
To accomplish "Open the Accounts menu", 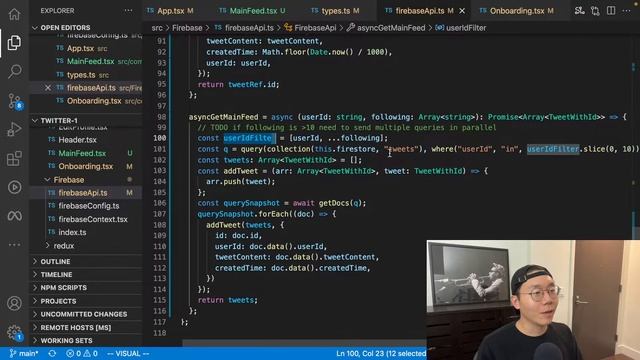I will 14,303.
